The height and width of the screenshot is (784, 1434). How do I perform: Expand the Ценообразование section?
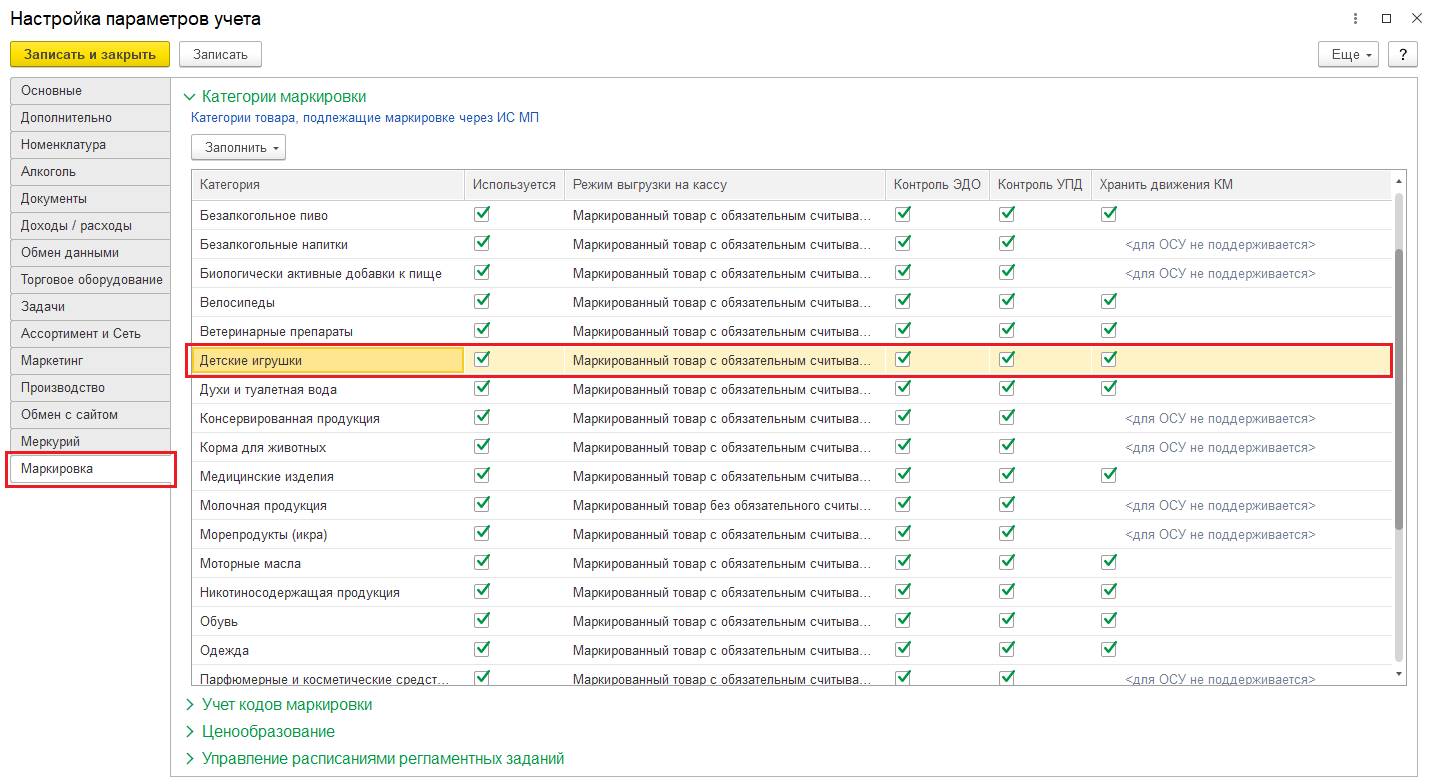point(268,732)
